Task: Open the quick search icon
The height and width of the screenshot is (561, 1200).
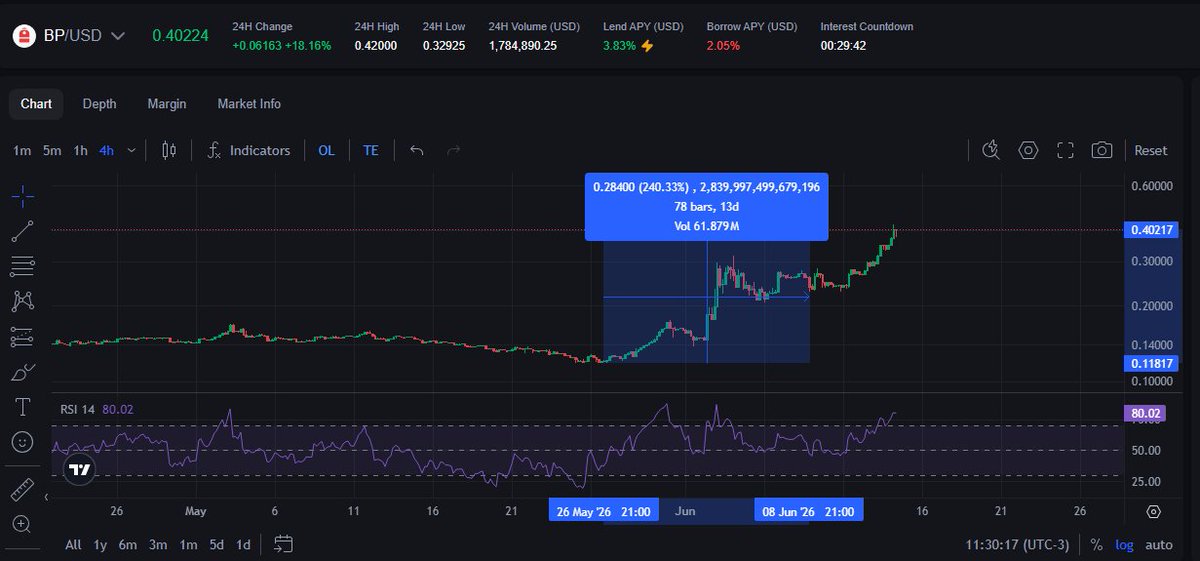Action: click(991, 150)
